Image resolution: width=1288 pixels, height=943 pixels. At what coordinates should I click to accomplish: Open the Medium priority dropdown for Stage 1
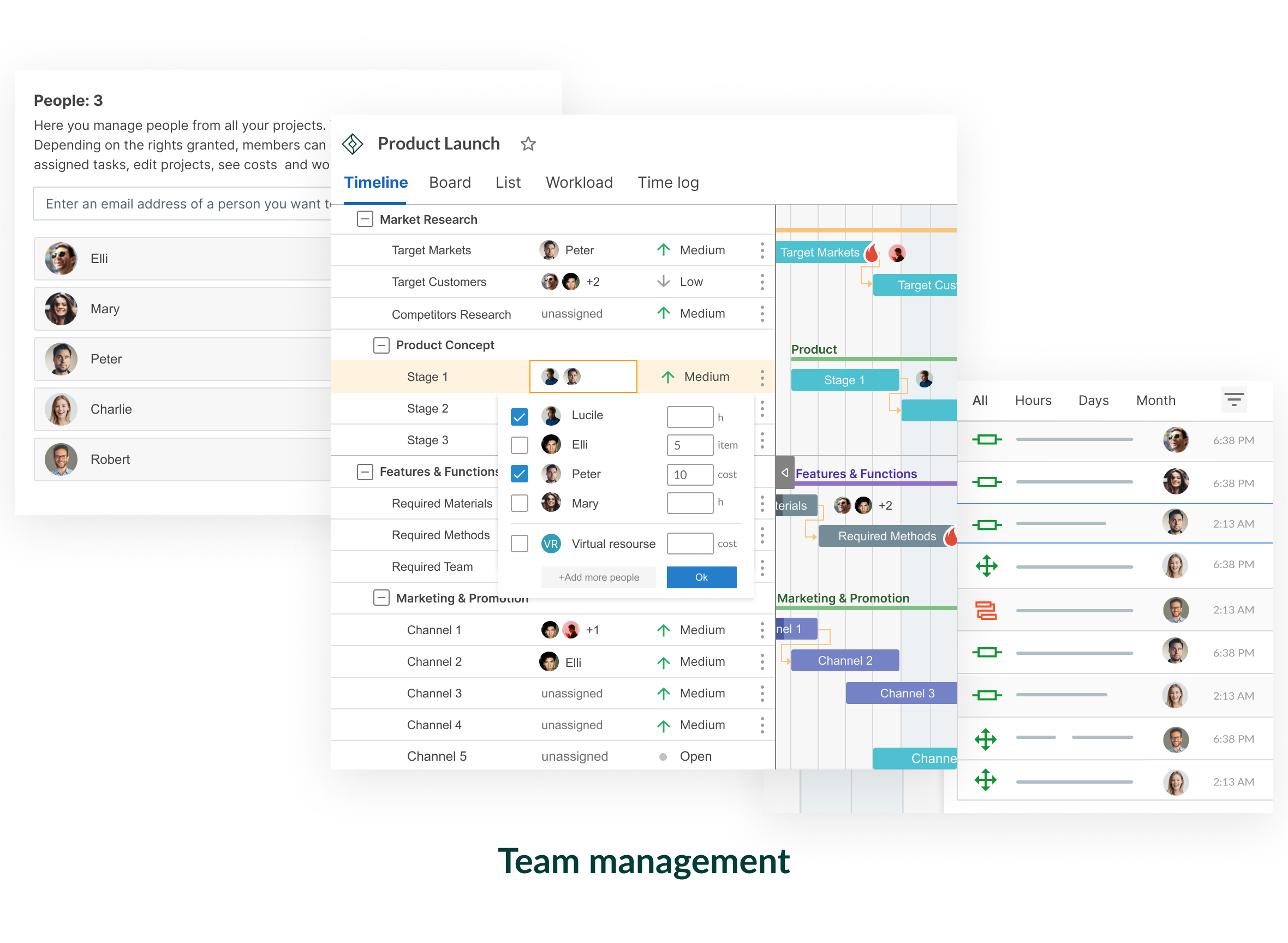(x=695, y=377)
